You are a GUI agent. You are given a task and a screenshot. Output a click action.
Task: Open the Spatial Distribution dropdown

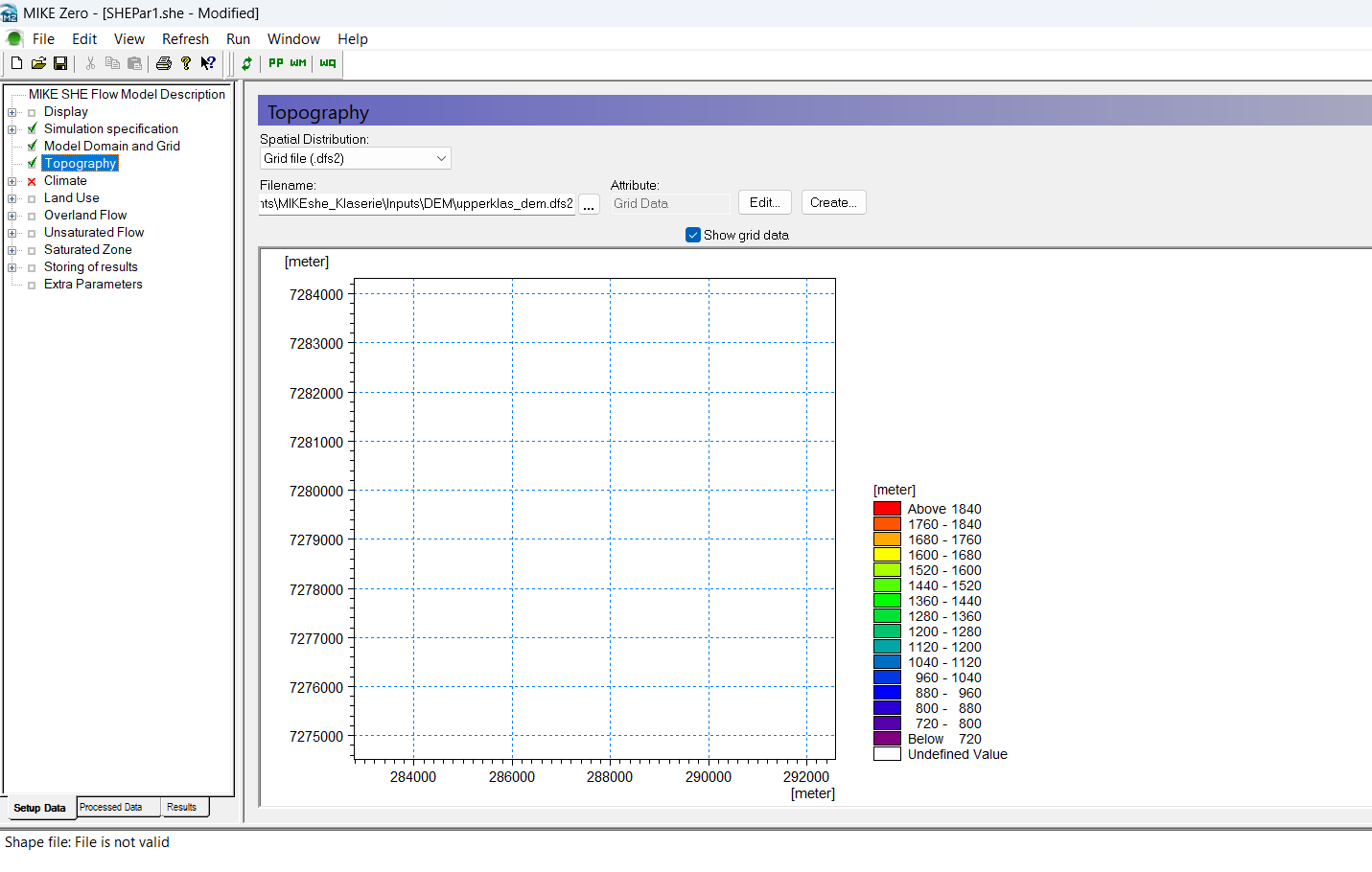(x=355, y=158)
